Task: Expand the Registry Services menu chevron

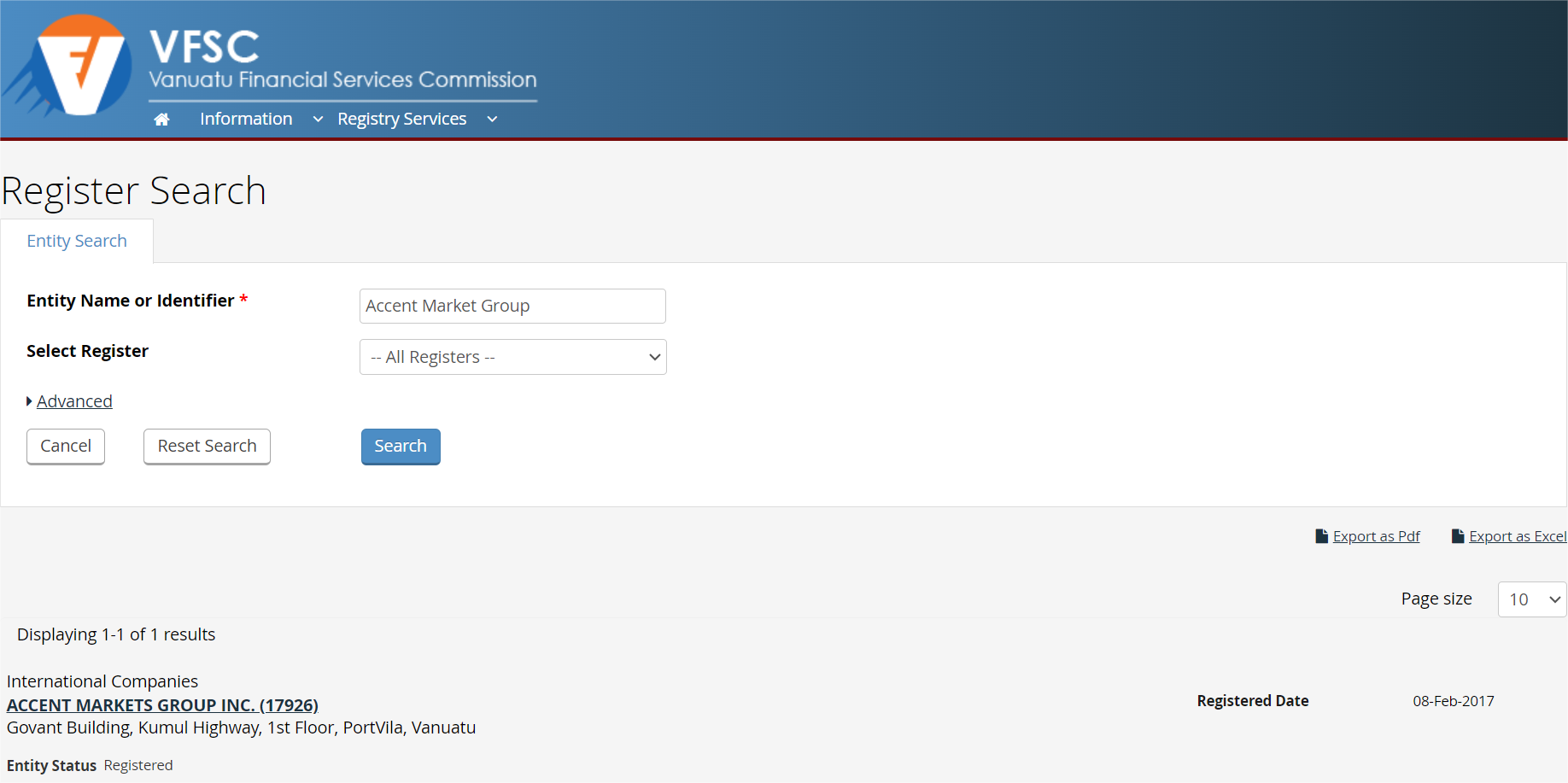Action: (492, 120)
